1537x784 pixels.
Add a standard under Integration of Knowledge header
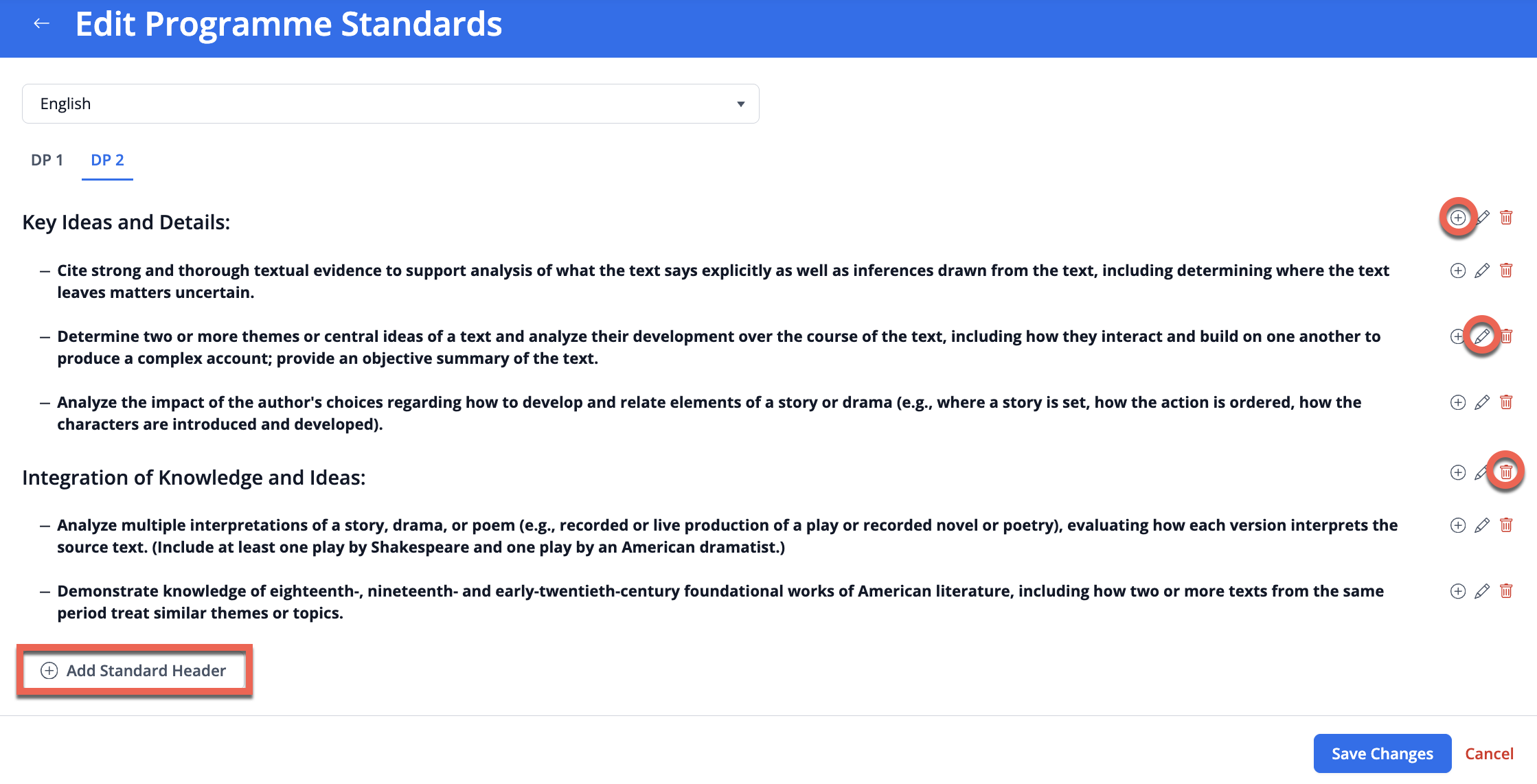tap(1457, 472)
